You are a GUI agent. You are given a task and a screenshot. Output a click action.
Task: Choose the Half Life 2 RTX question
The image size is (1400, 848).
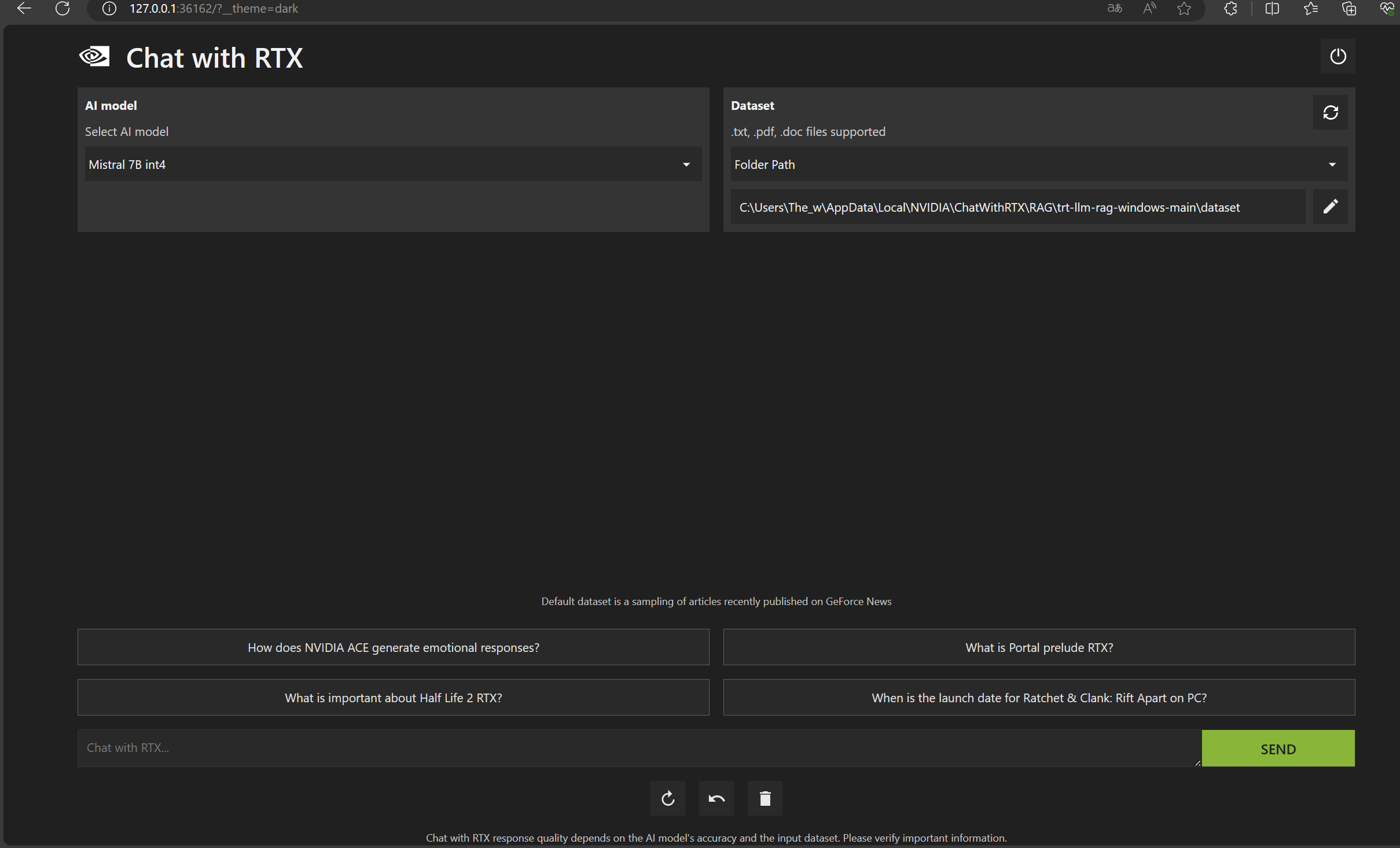point(394,698)
